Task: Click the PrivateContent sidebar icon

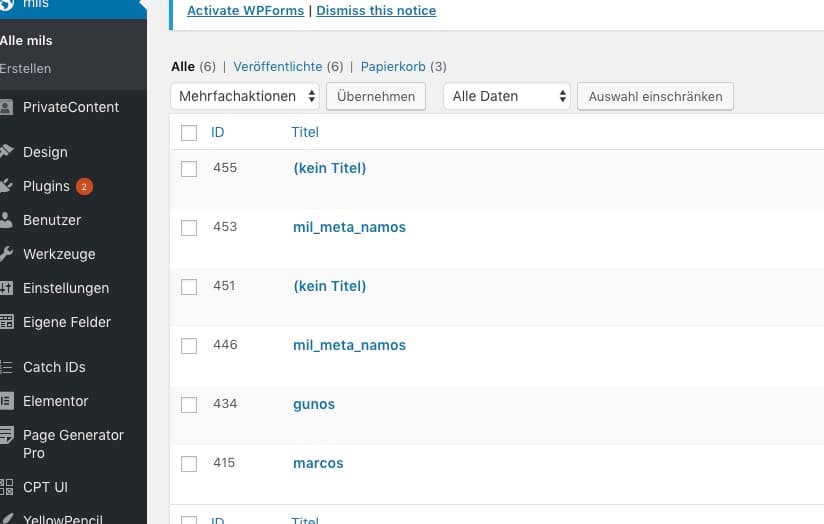Action: click(6, 107)
